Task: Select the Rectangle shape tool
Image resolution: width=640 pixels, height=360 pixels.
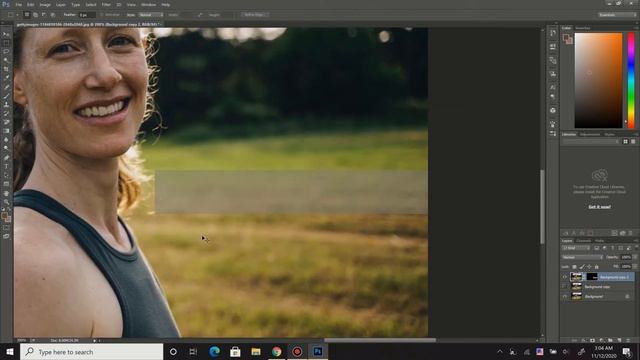Action: 6,184
